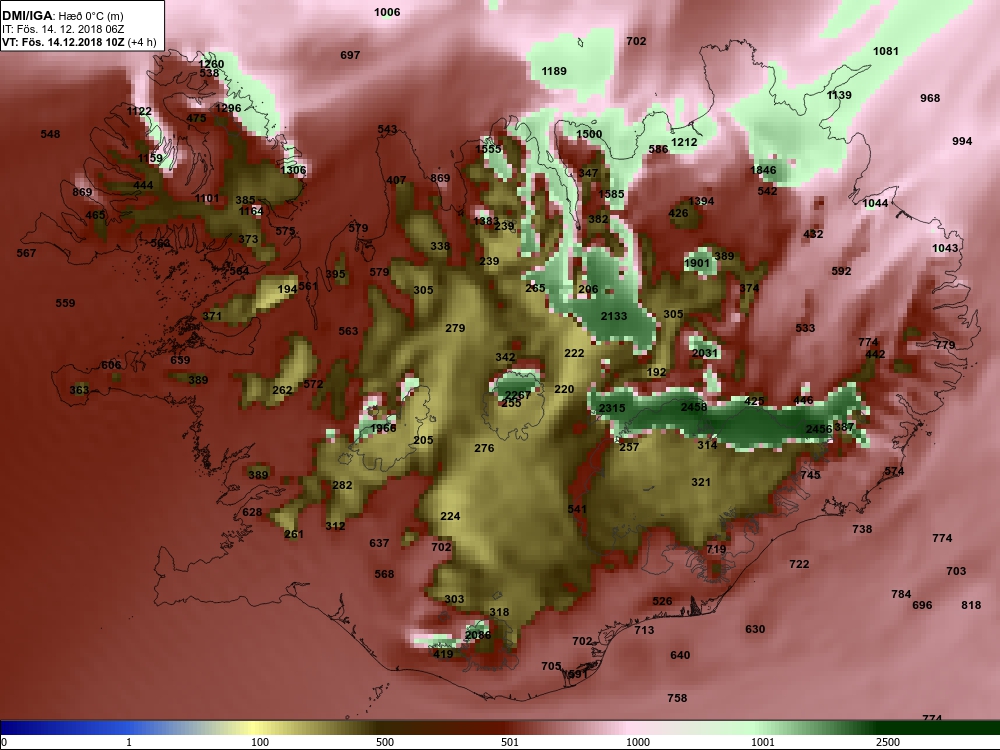The image size is (1000, 750).
Task: Select the 'IT: Fös. 14. 12. 2018 06Z' line
Action: point(62,29)
